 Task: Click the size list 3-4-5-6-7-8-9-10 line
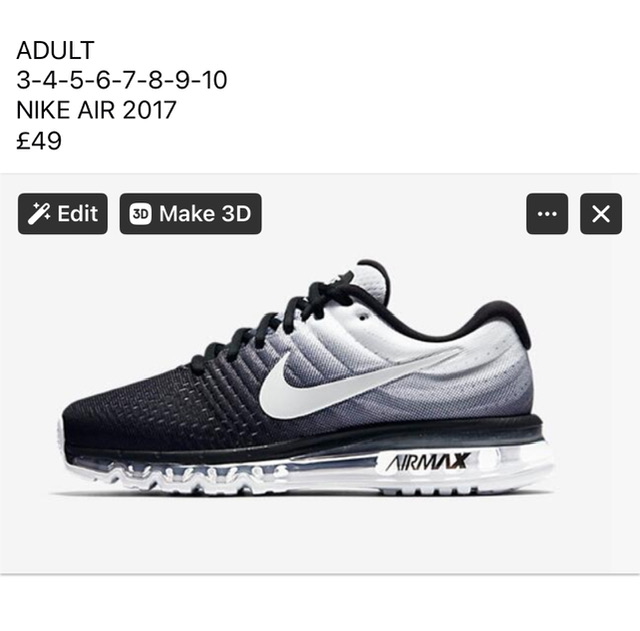(122, 80)
